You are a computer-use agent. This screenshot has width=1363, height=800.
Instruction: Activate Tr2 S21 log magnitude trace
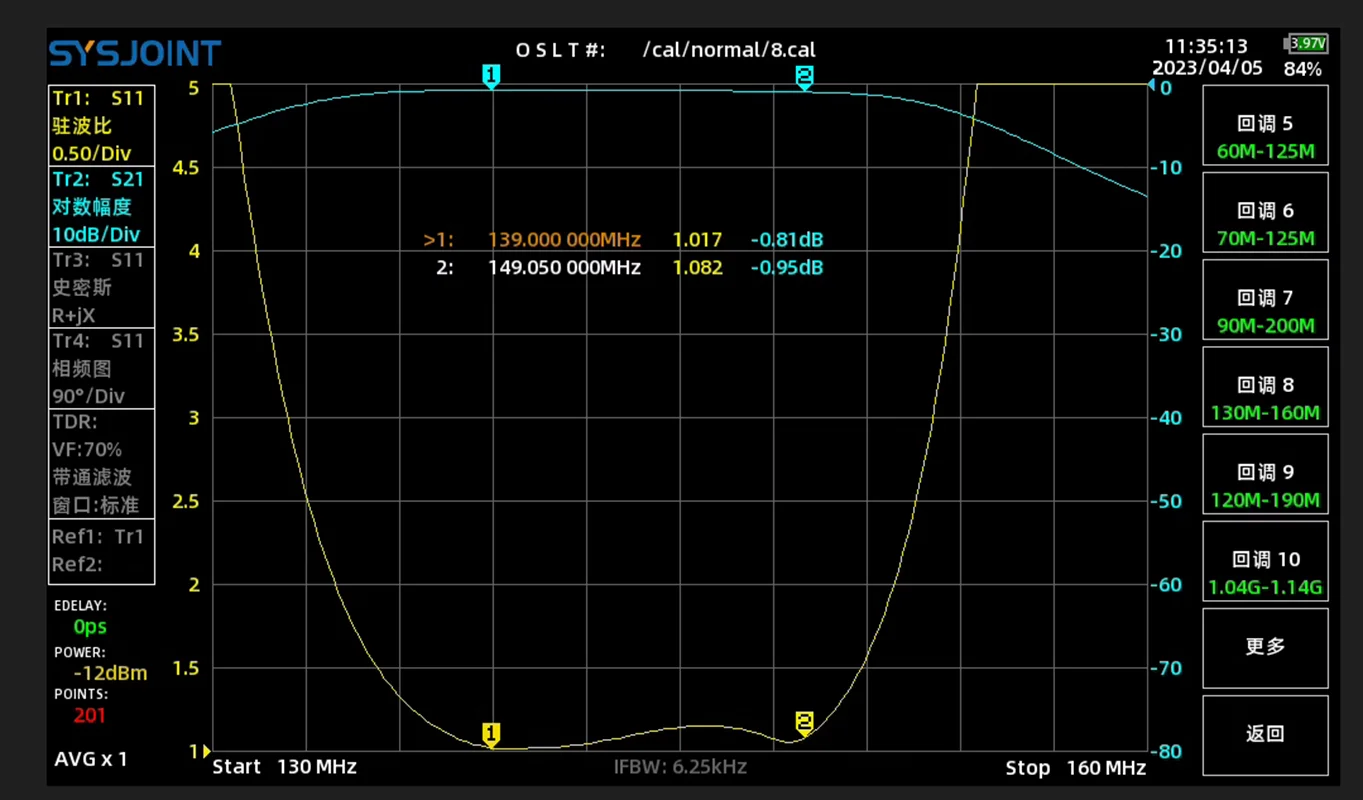(x=102, y=207)
